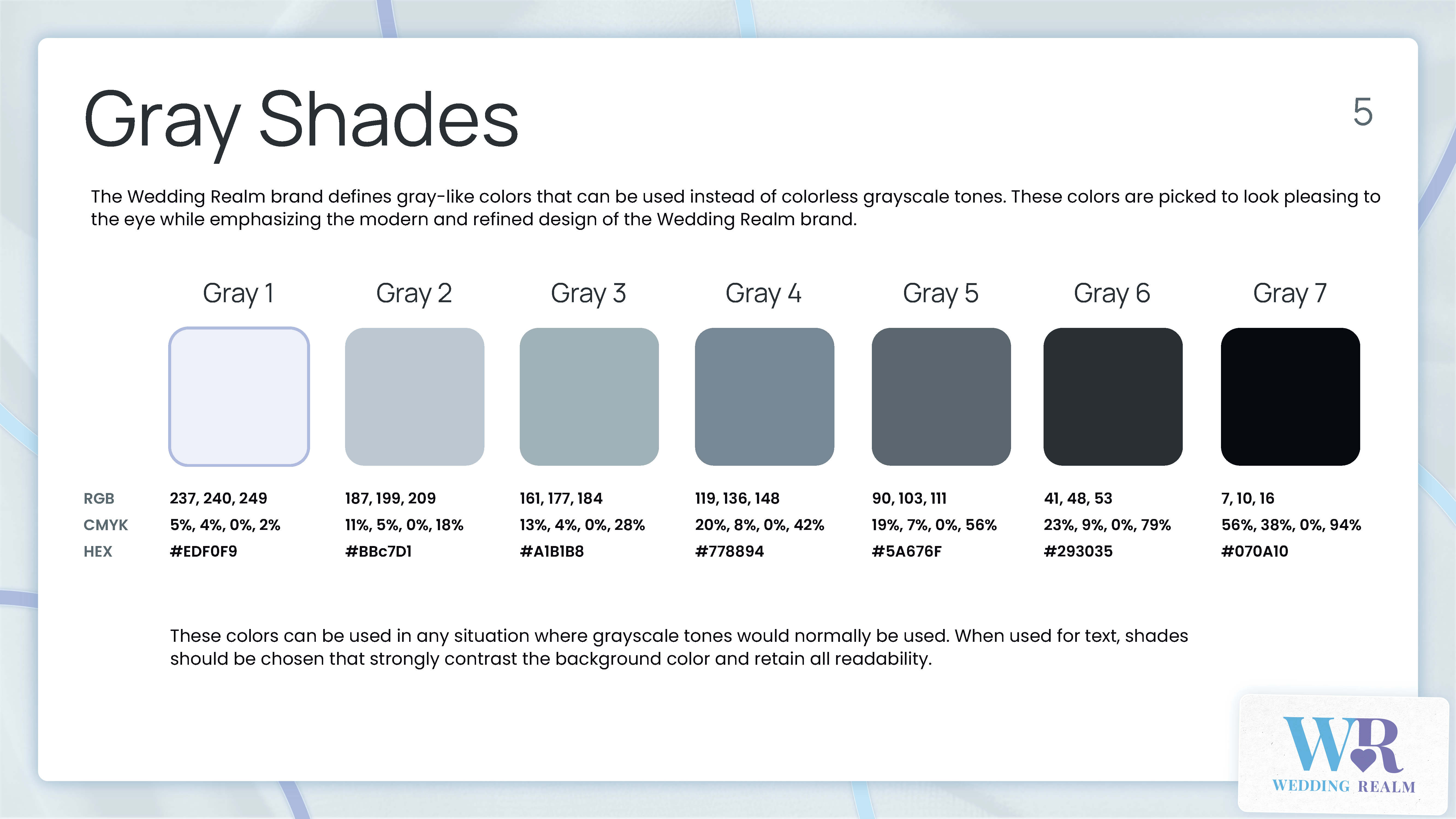Click the Gray 5 color swatch

941,397
